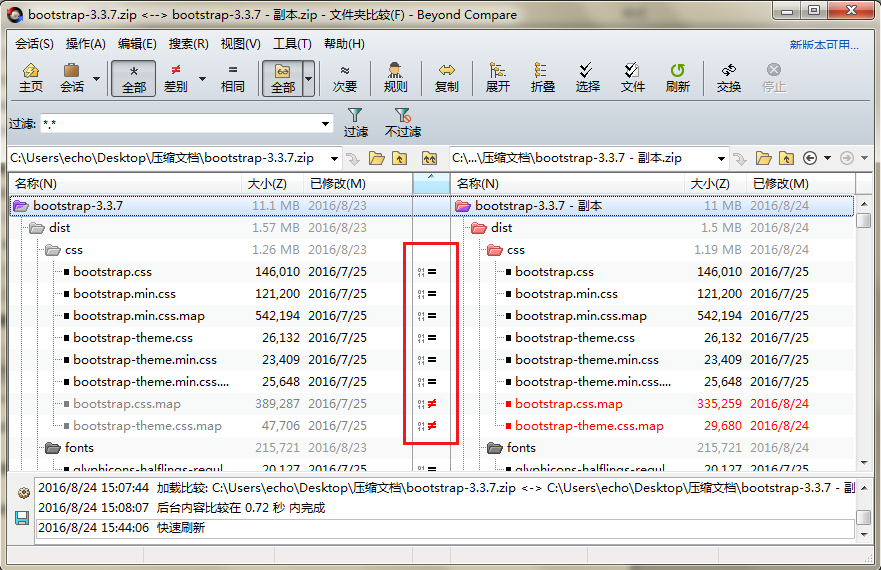Collapse the left dist folder
The width and height of the screenshot is (881, 570).
point(37,228)
